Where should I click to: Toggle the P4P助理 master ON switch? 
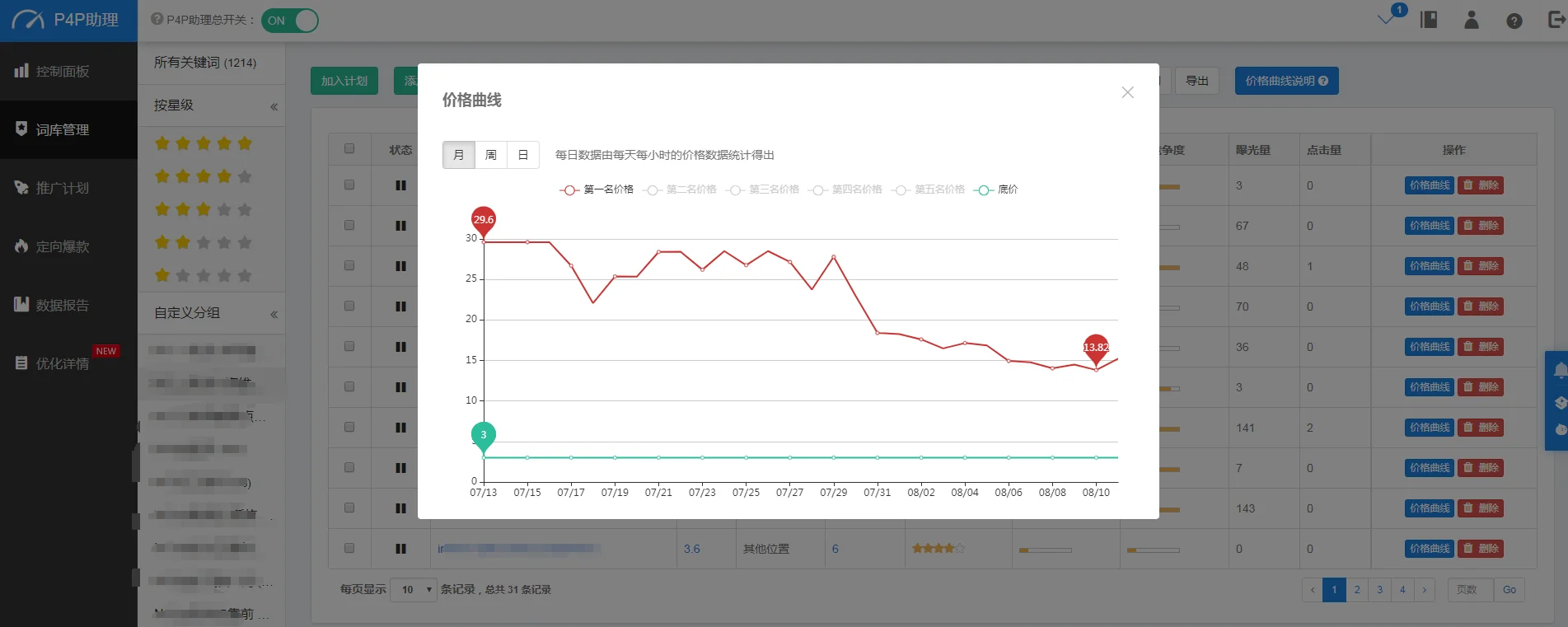point(289,21)
